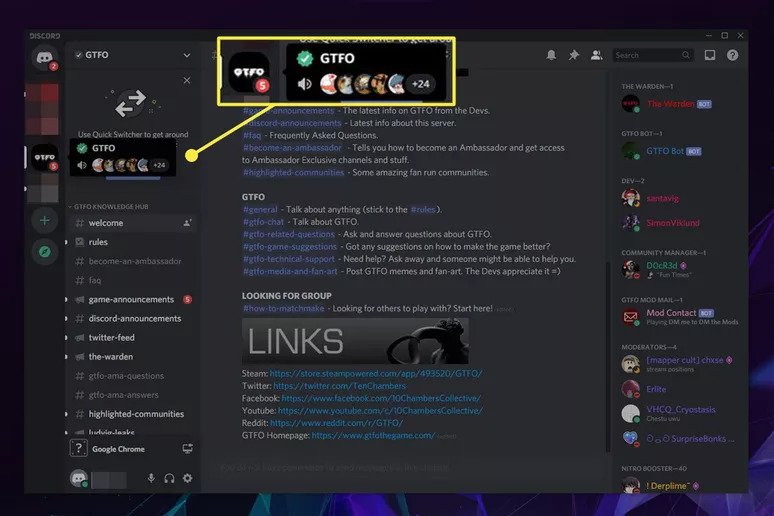Click #general channel link in message
774x516 pixels.
tap(260, 209)
